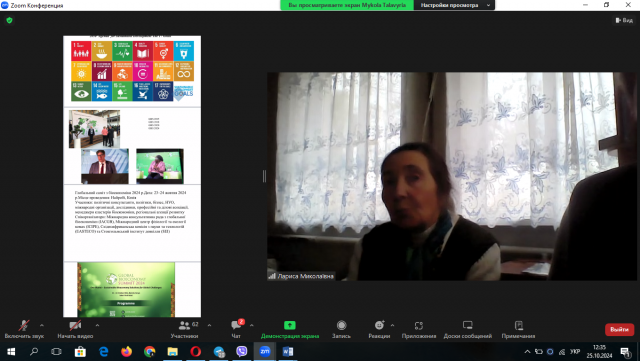Expand chat options arrow beside Чат
This screenshot has width=640, height=361.
[251, 325]
